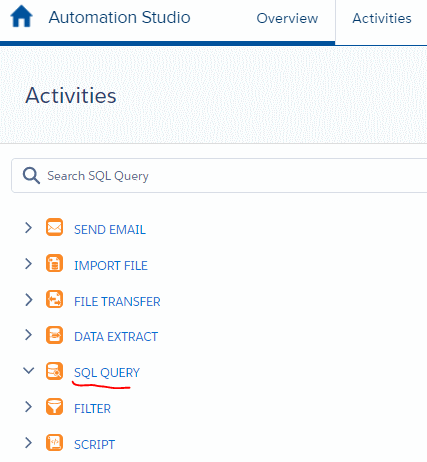Click the Filter funnel icon
427x462 pixels.
[54, 407]
